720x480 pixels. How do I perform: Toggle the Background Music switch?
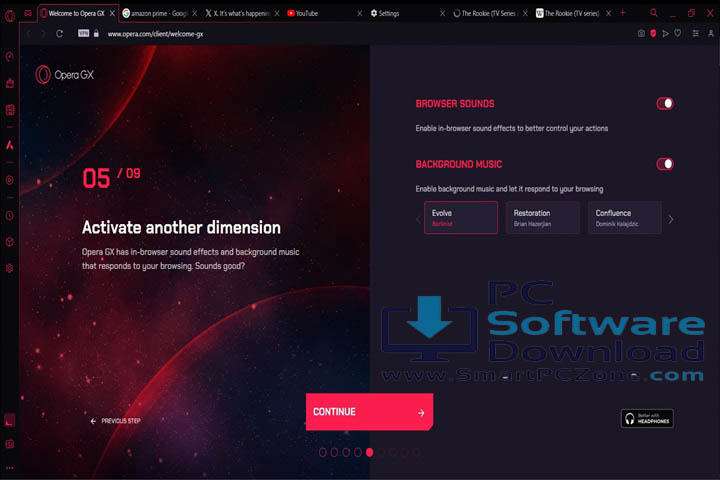664,164
